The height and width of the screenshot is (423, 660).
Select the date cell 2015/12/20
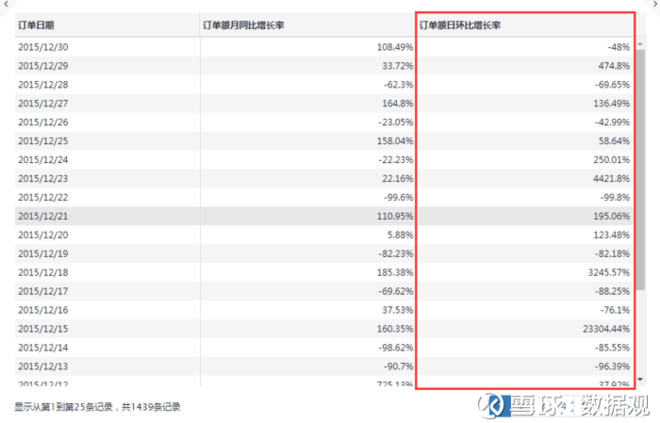pos(43,235)
